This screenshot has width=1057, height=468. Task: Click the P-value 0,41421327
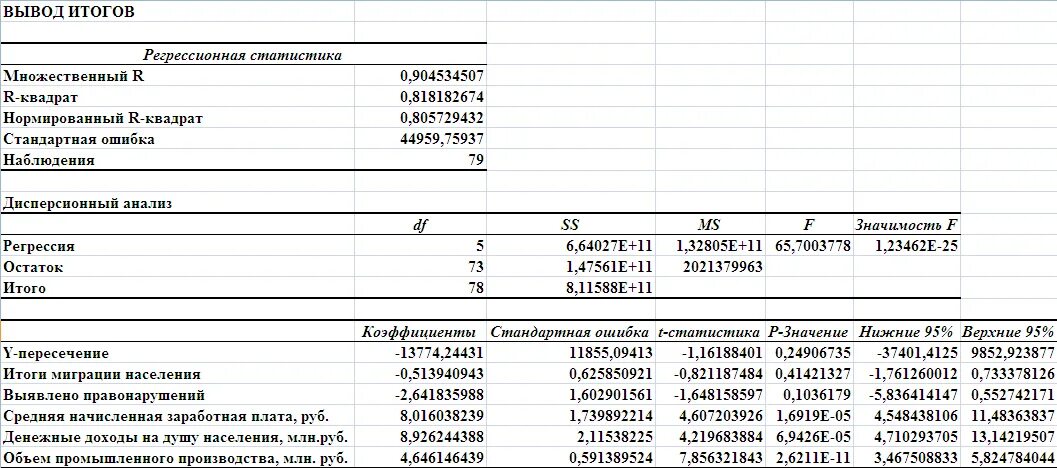click(813, 374)
